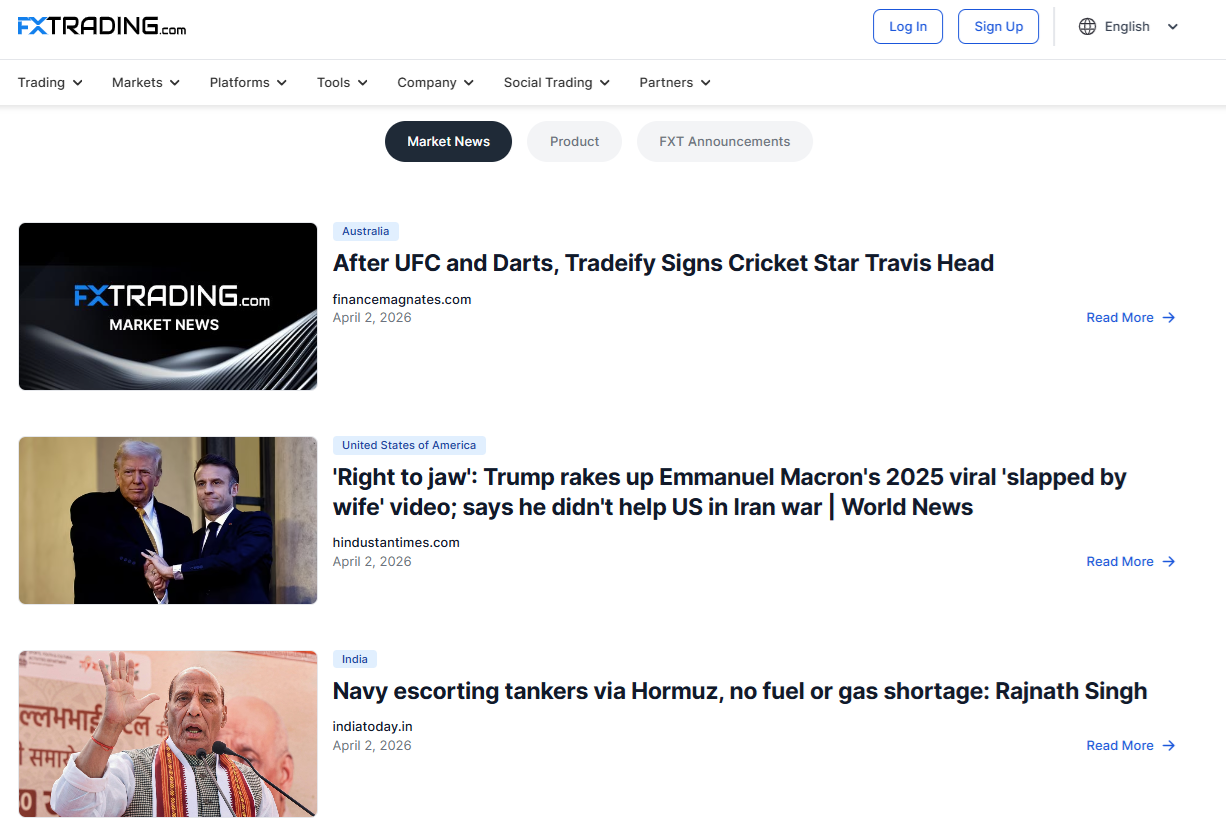Open the FXTrading Market News thumbnail

[x=168, y=306]
